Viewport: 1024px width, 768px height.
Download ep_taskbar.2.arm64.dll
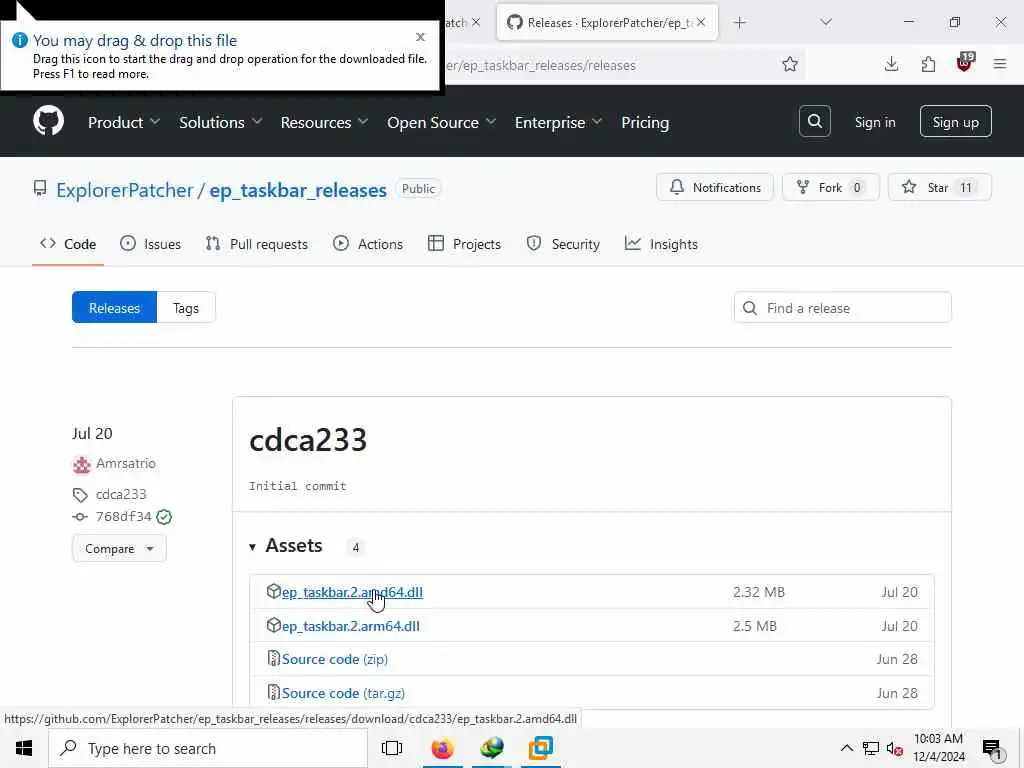(x=351, y=626)
